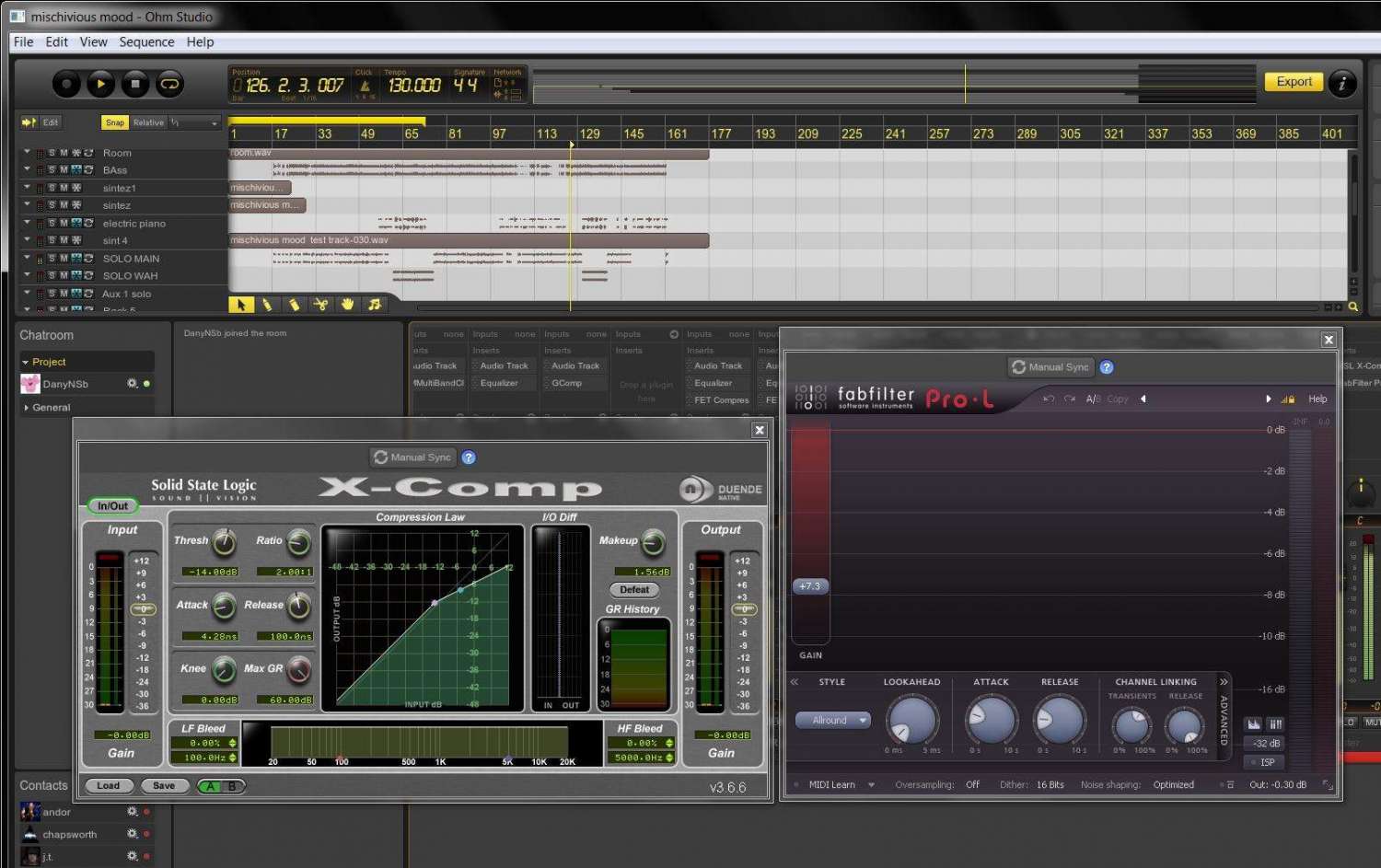
Task: Toggle the metronome Click icon
Action: (365, 87)
